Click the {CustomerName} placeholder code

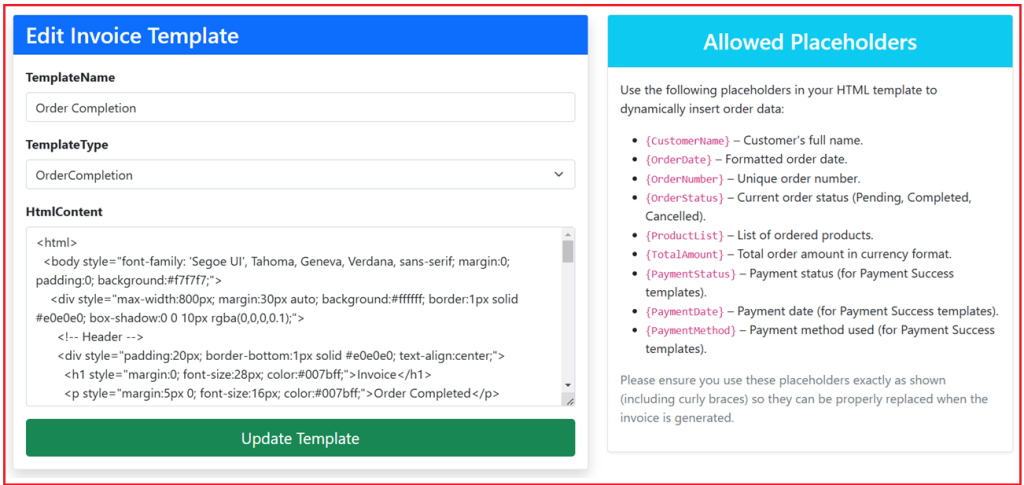[x=688, y=141]
